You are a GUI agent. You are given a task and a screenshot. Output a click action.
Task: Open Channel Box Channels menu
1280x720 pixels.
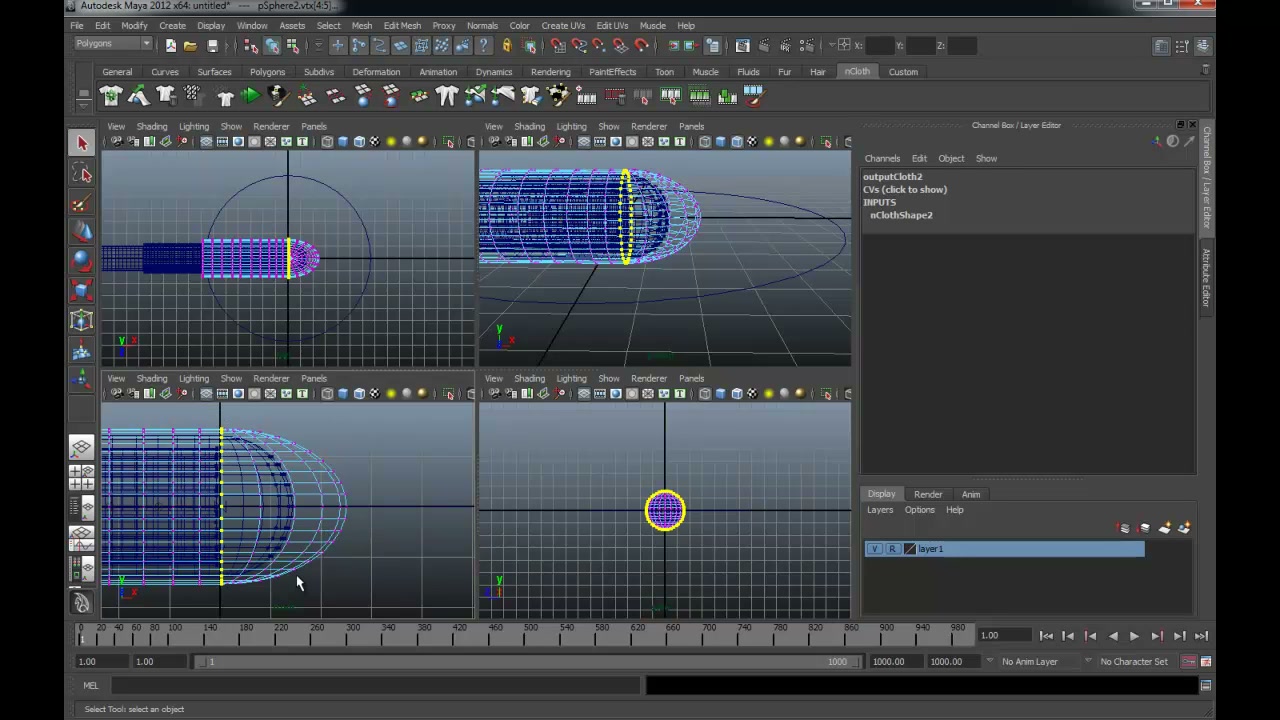pos(882,158)
